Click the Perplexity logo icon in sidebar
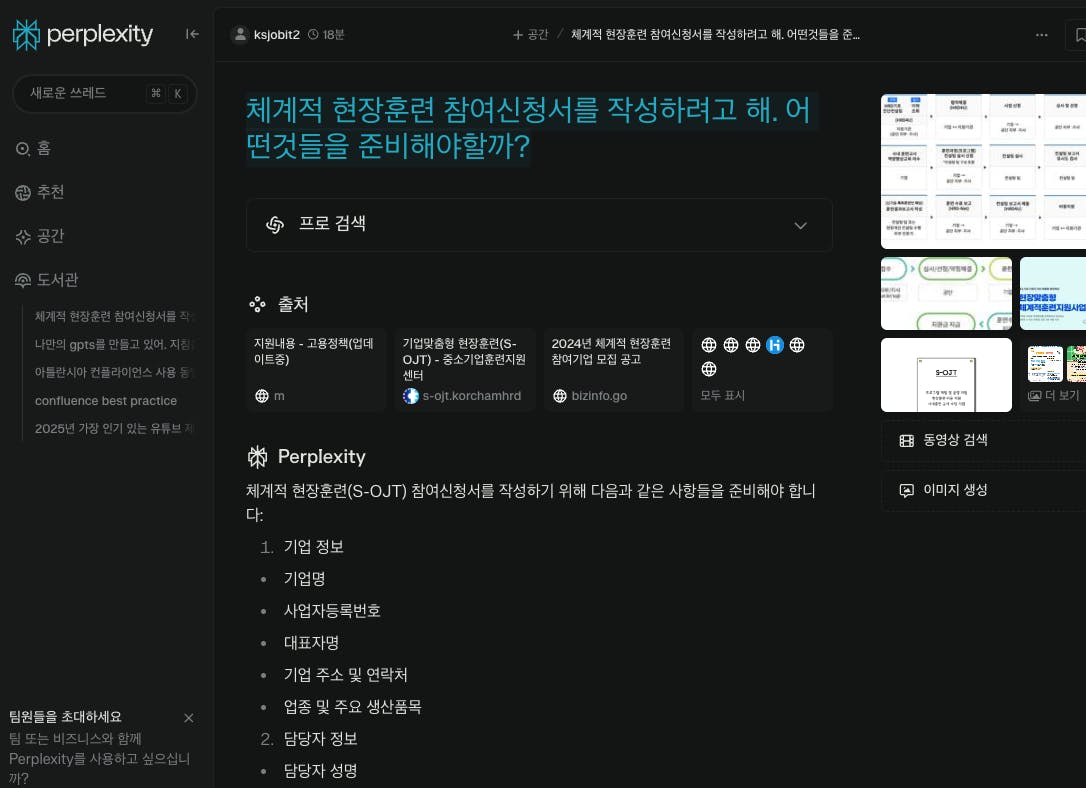This screenshot has width=1086, height=788. (26, 35)
